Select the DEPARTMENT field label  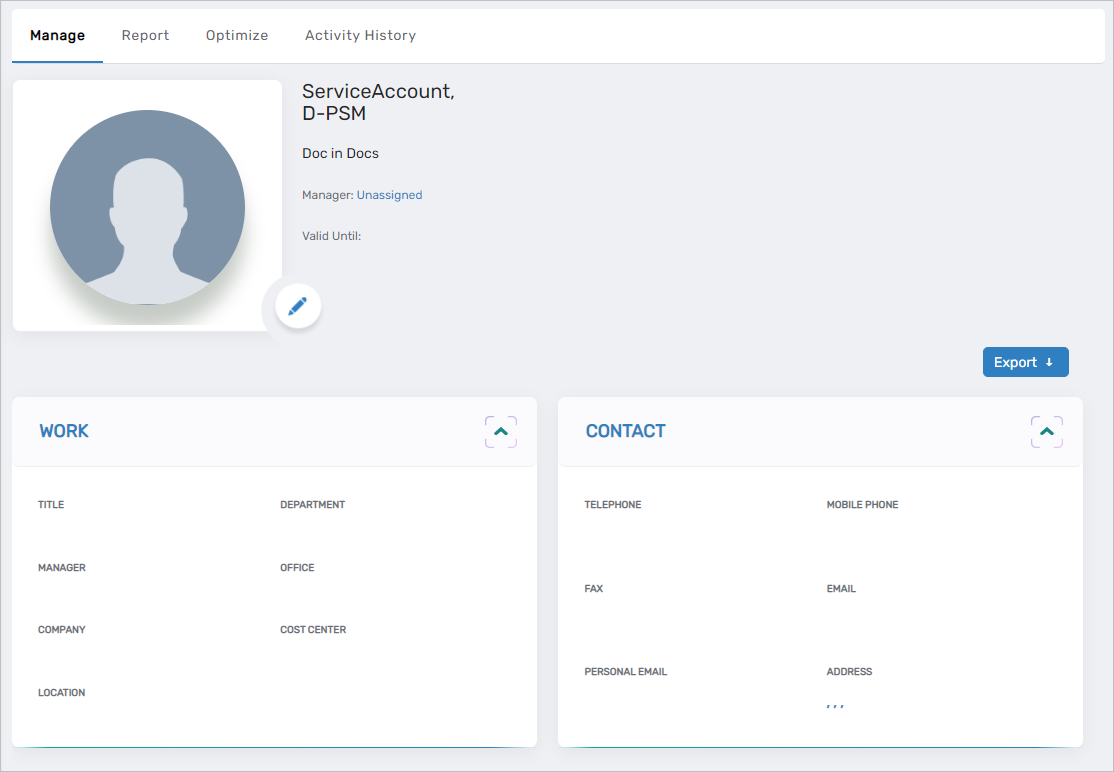coord(312,505)
